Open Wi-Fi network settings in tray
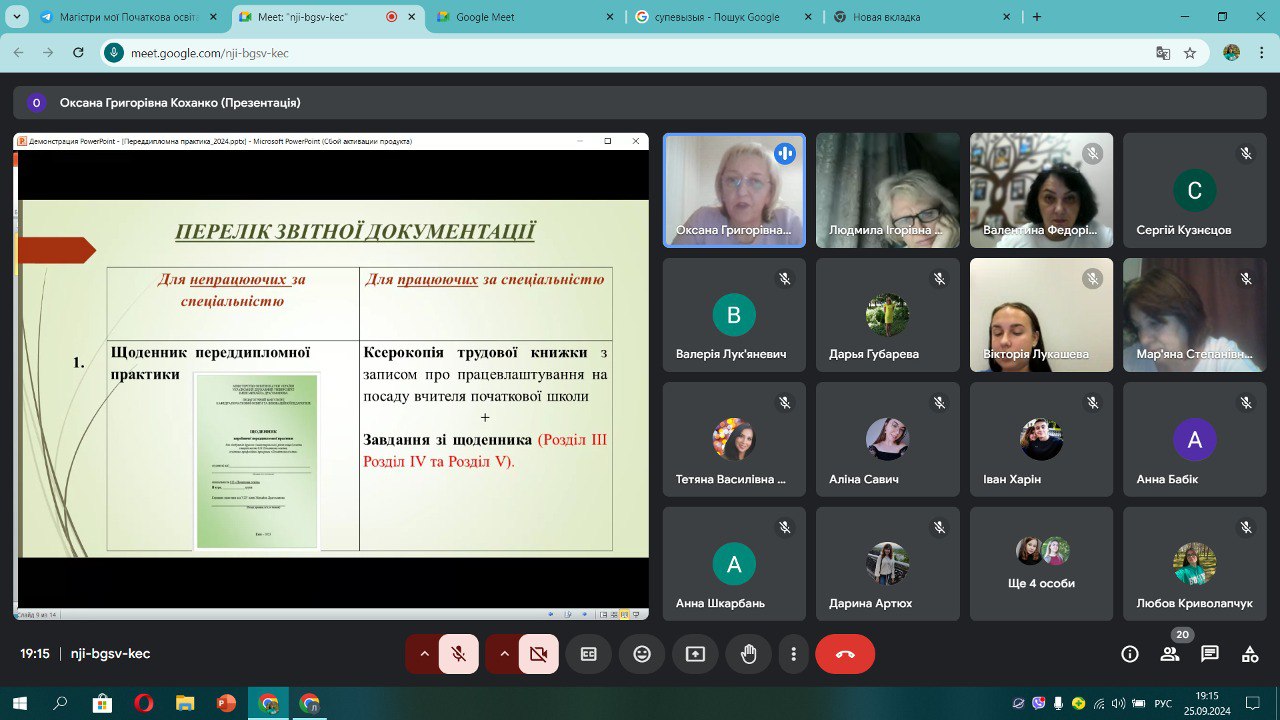1280x720 pixels. [x=1097, y=703]
